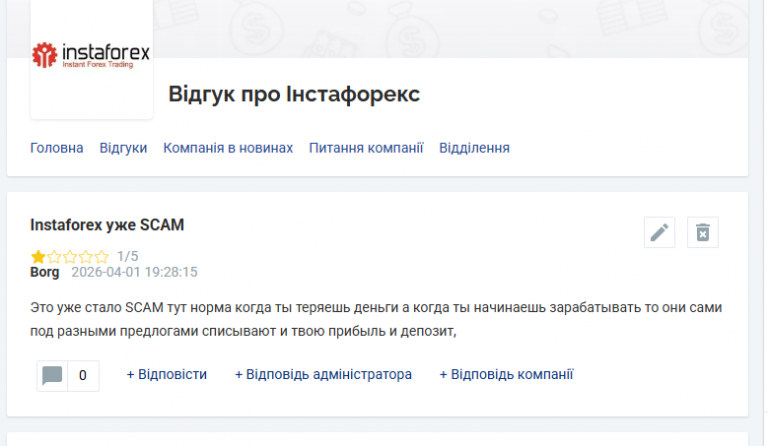
Task: Select the author name Borg
Action: 45,272
